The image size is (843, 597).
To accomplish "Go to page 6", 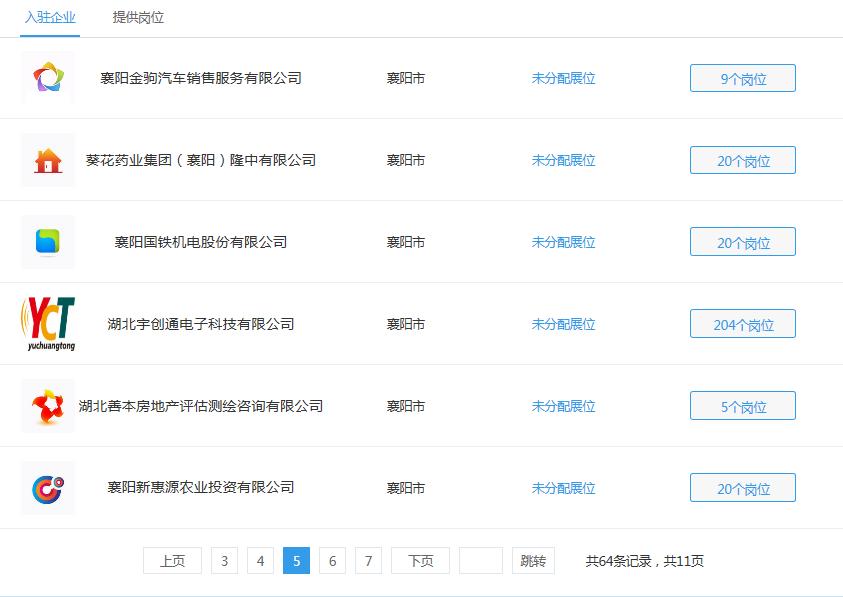I will [x=332, y=561].
